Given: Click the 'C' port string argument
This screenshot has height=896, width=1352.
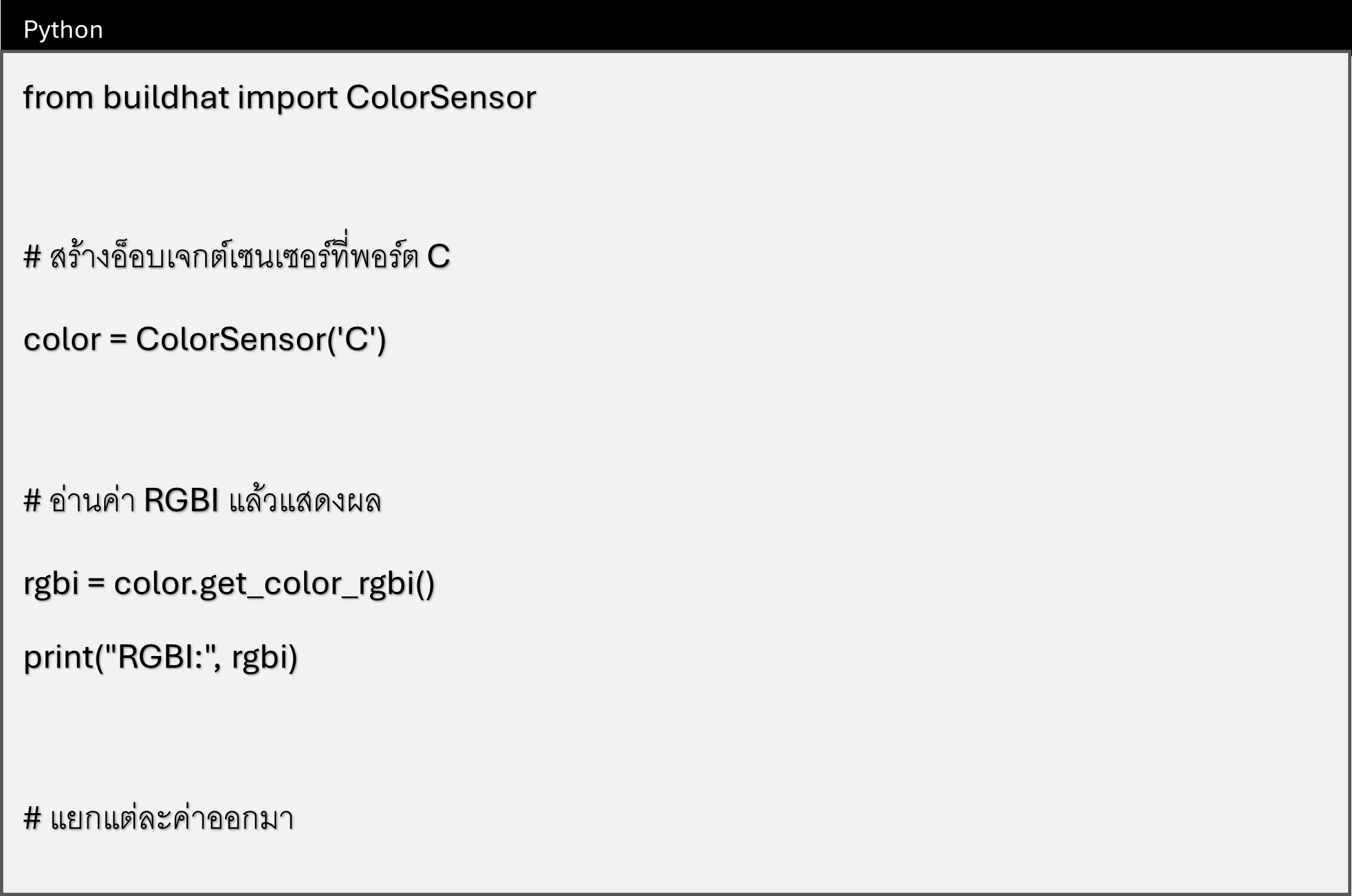Looking at the screenshot, I should click(356, 340).
